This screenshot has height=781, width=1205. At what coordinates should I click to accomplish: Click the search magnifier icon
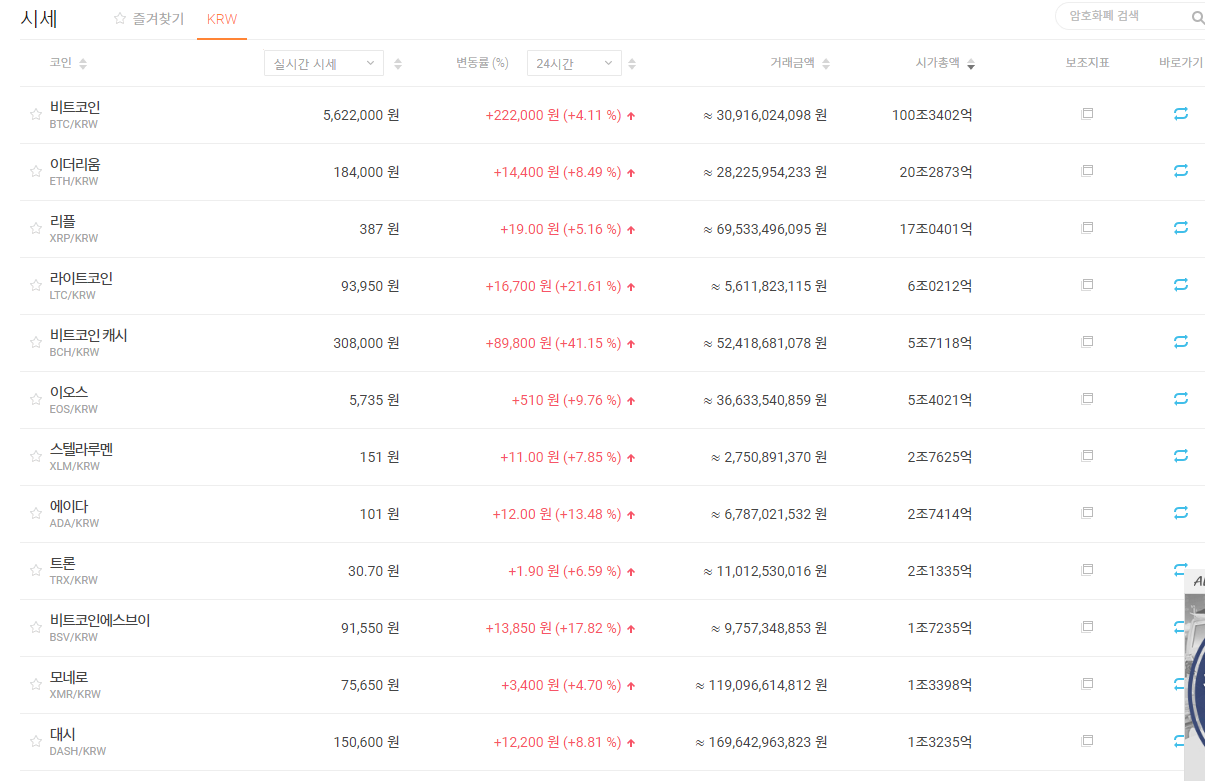coord(1197,17)
